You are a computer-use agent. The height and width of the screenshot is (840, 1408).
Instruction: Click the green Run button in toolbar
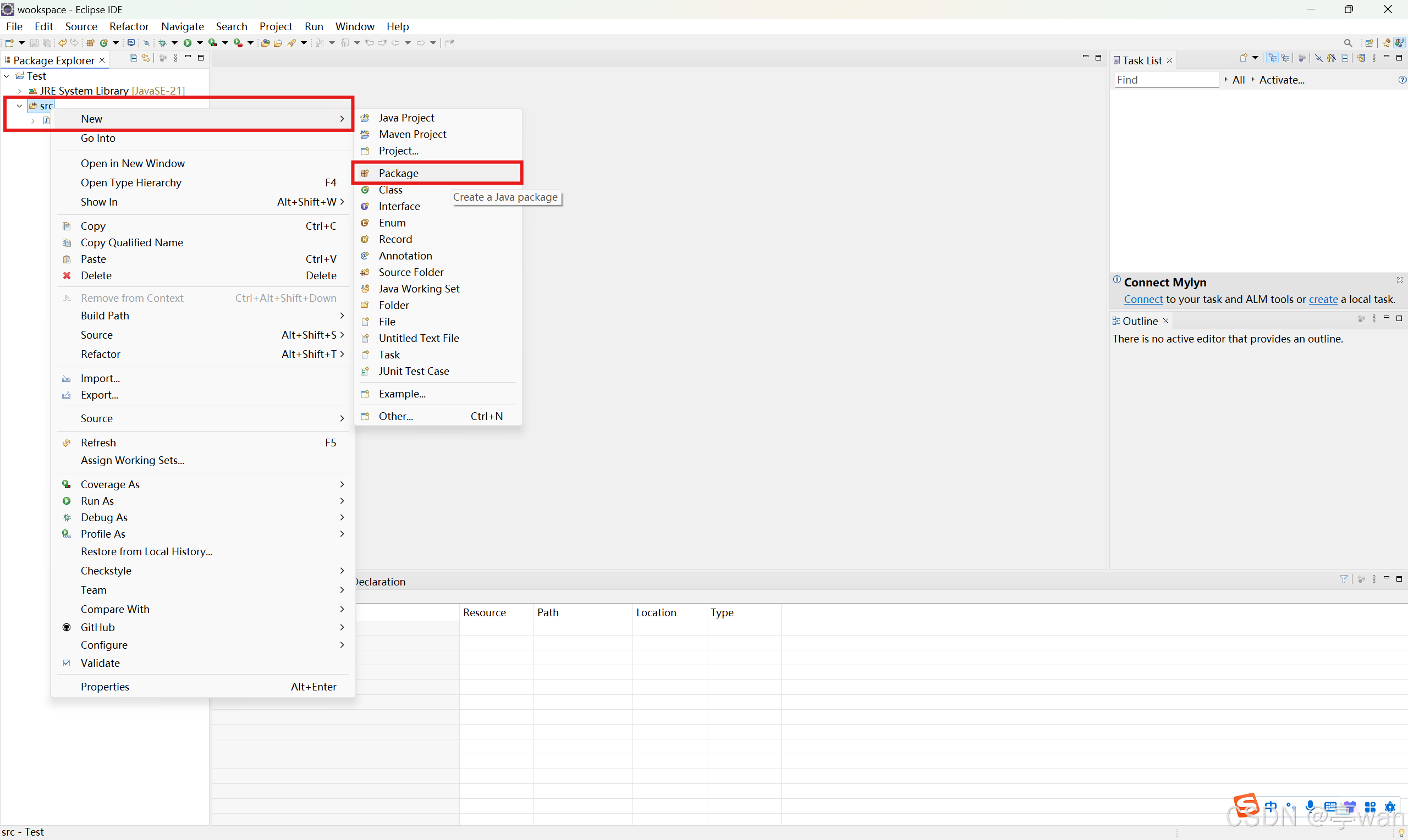188,43
